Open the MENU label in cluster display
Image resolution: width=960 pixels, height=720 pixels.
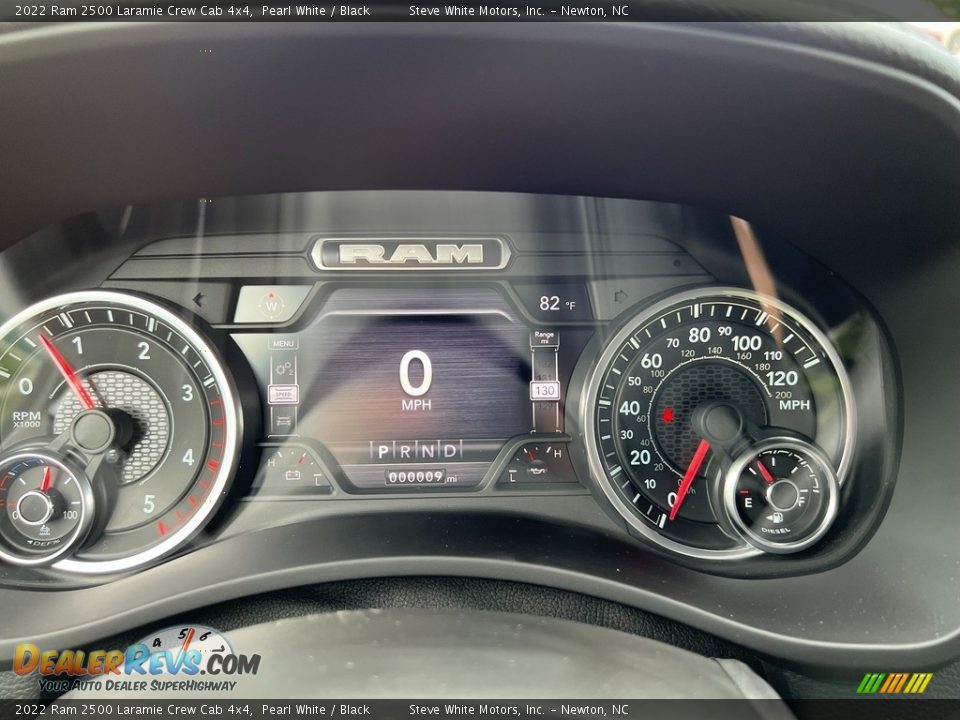click(x=283, y=343)
